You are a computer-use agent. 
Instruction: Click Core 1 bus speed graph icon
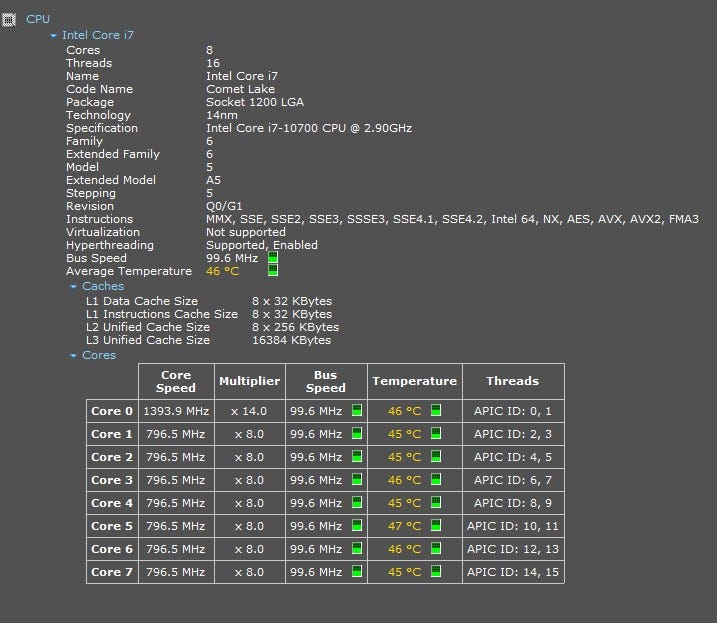[x=357, y=433]
